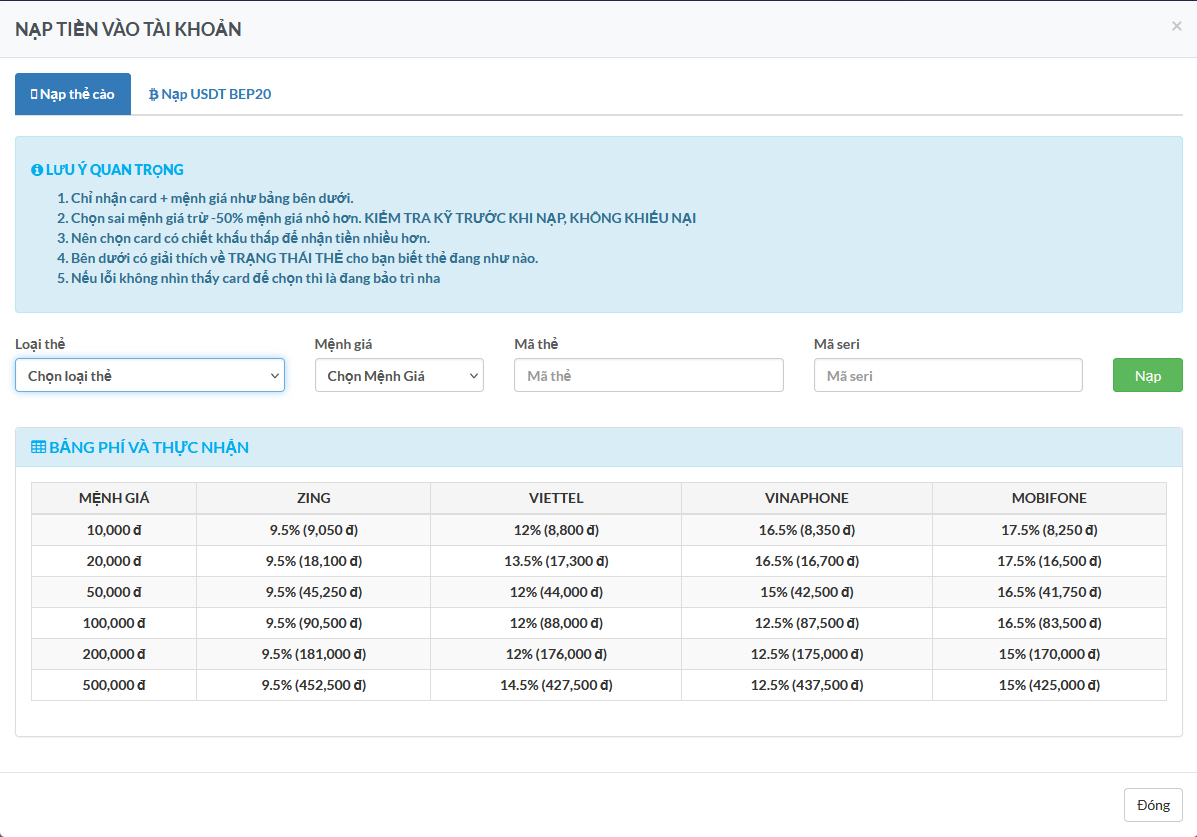
Task: Select the 10,000 đ denomination cell
Action: [114, 530]
